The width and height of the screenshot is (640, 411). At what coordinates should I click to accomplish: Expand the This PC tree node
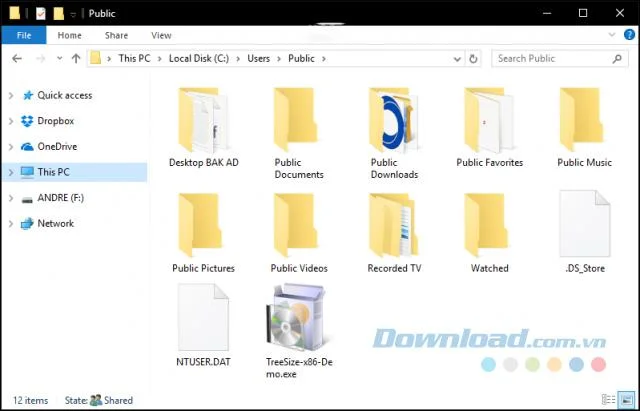[x=11, y=173]
